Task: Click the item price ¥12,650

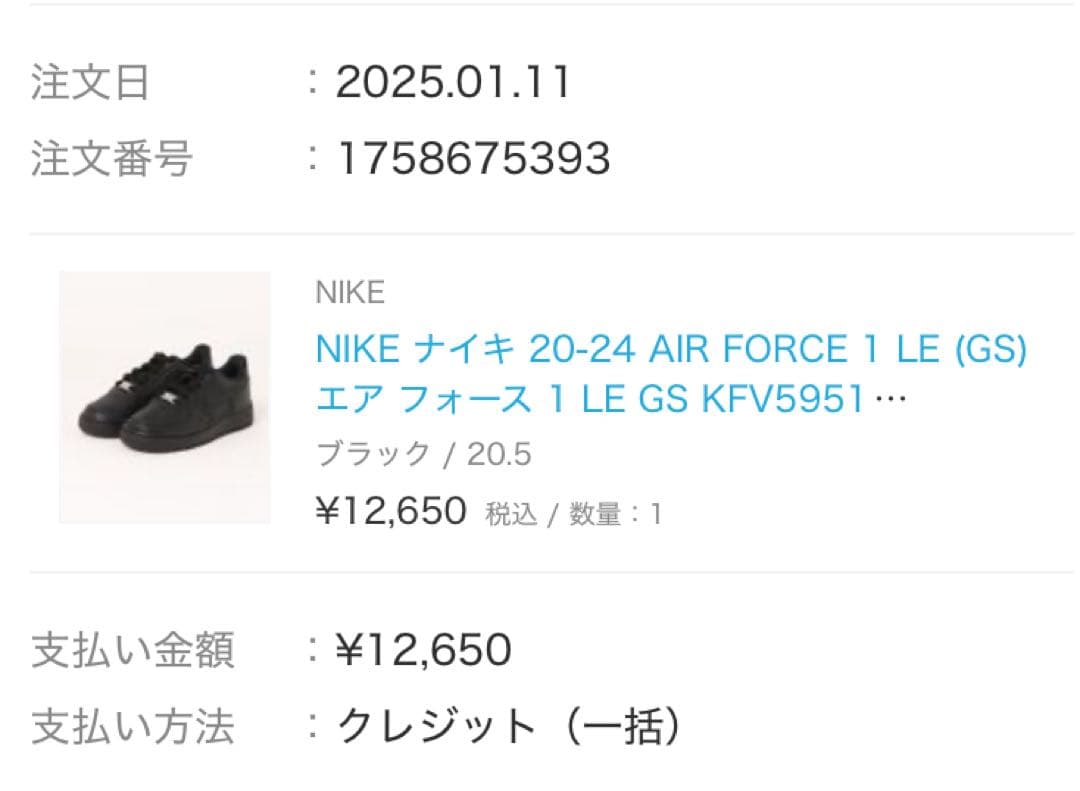Action: [388, 511]
